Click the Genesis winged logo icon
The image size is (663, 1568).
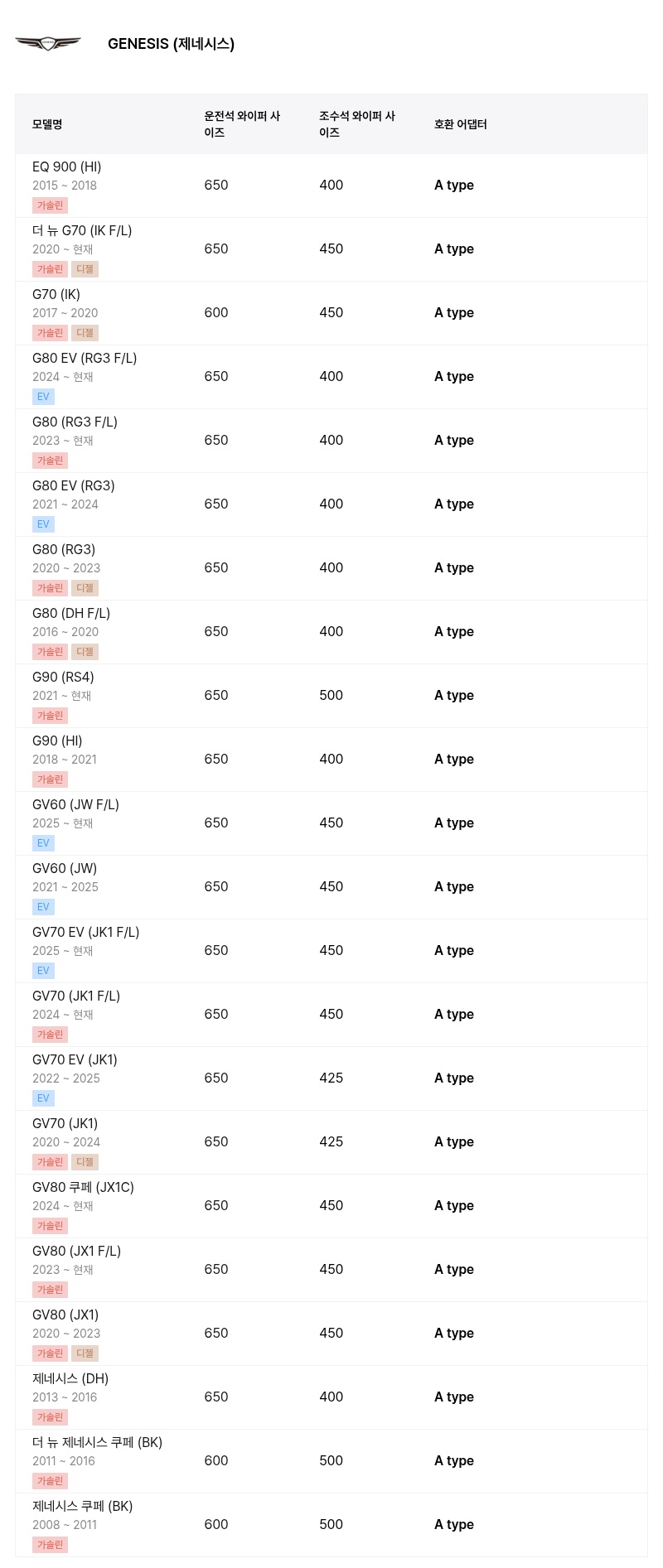48,44
